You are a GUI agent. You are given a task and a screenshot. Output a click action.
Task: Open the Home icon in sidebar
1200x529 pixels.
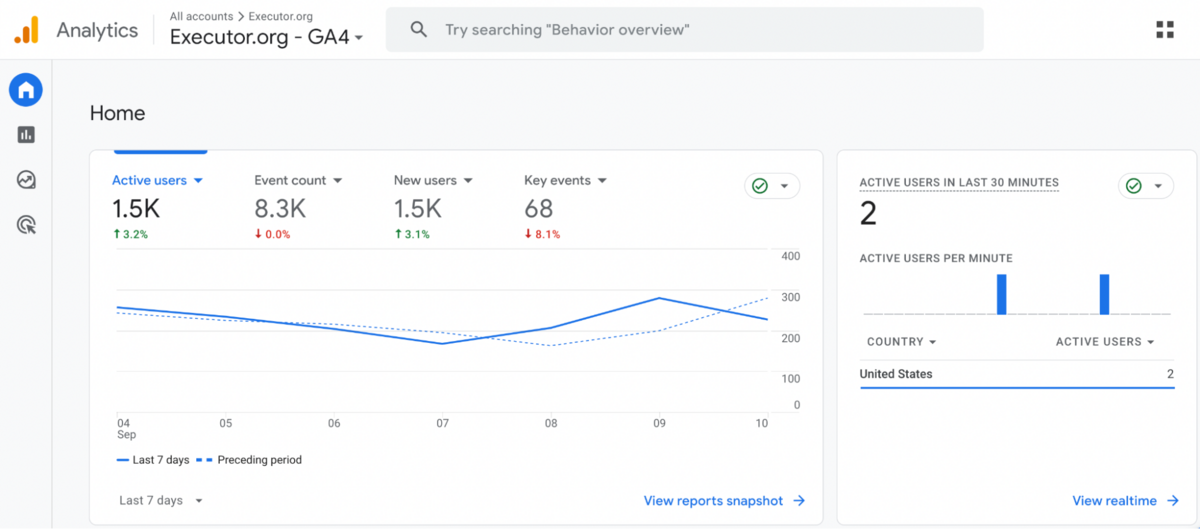coord(26,90)
